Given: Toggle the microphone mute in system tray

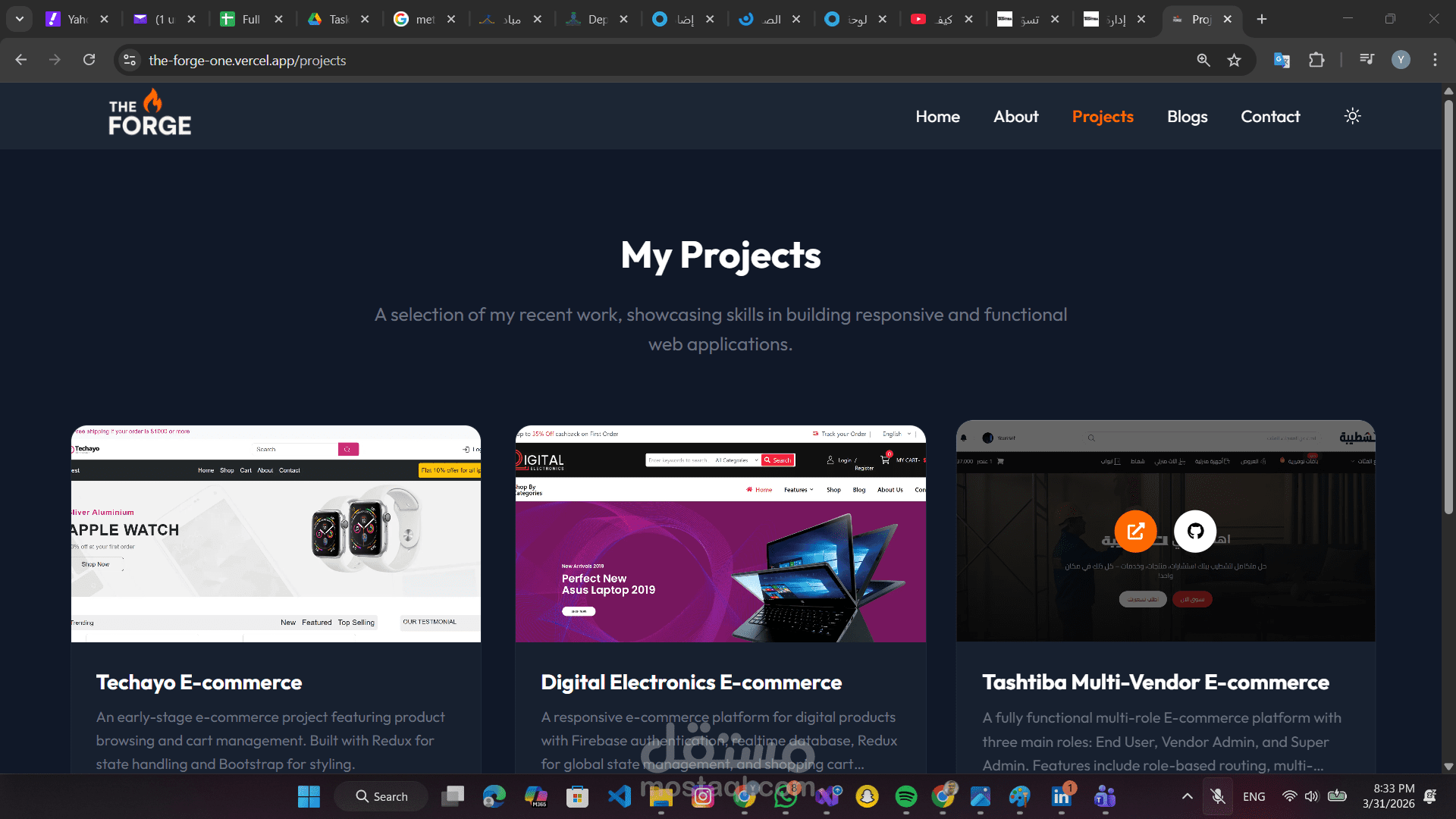Looking at the screenshot, I should (x=1218, y=796).
